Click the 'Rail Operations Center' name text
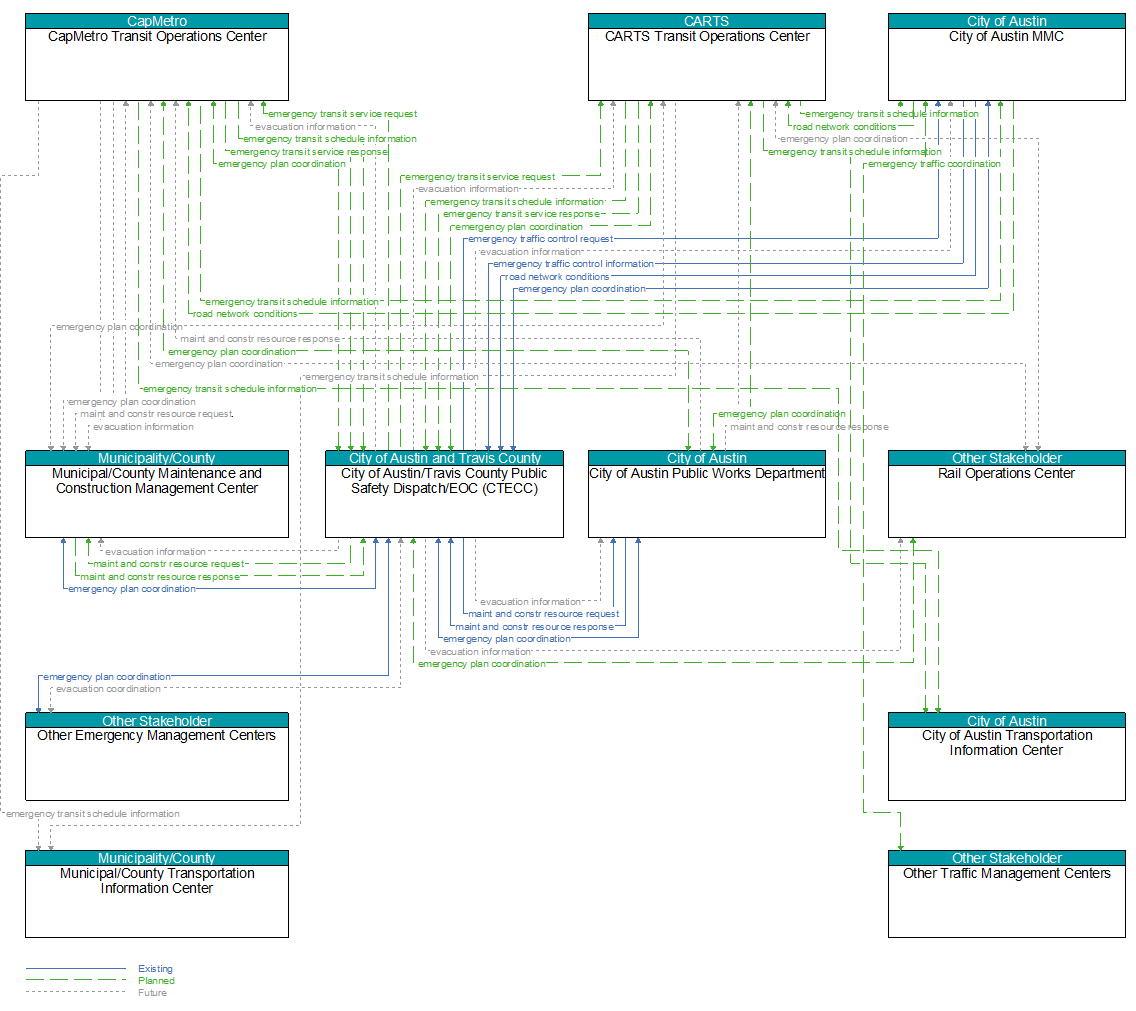Image resolution: width=1136 pixels, height=1011 pixels. 1006,473
